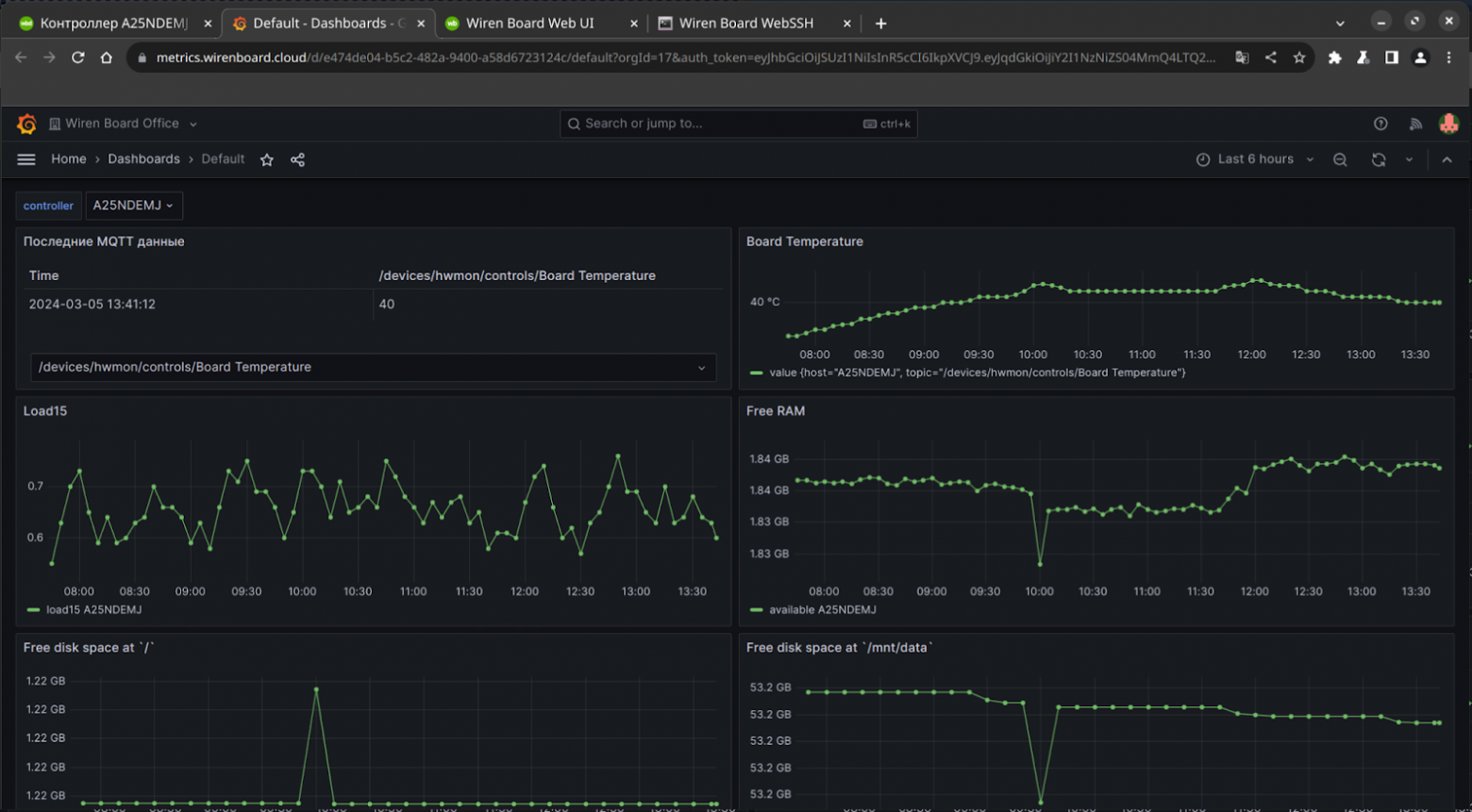This screenshot has height=812, width=1472.
Task: Open the Board Temperature panel title
Action: 805,241
